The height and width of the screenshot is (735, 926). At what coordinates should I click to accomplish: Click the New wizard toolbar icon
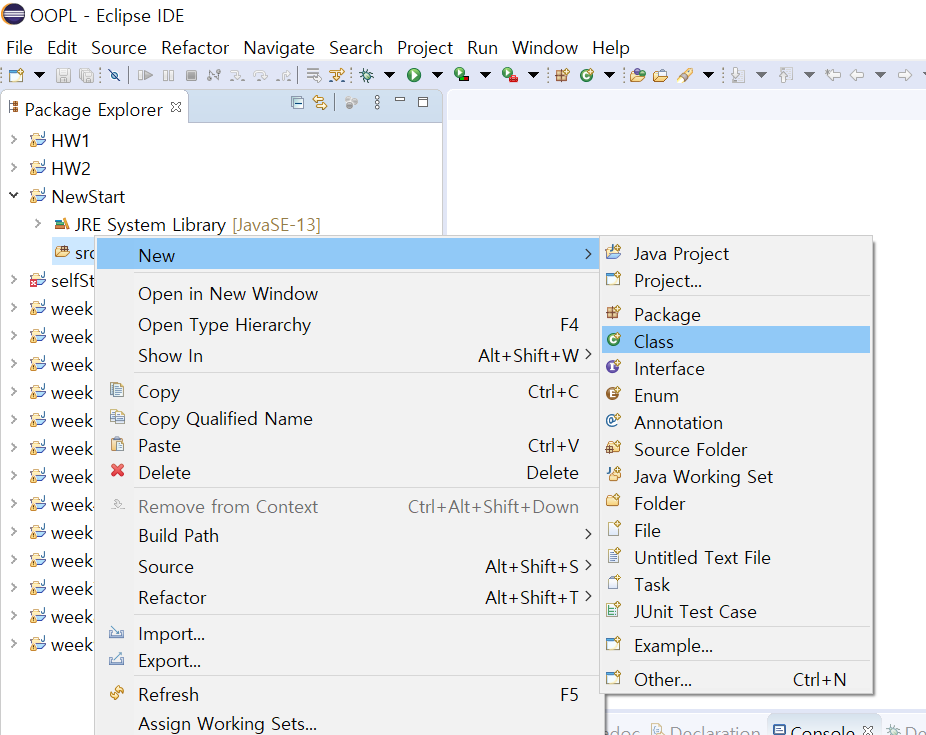(17, 75)
